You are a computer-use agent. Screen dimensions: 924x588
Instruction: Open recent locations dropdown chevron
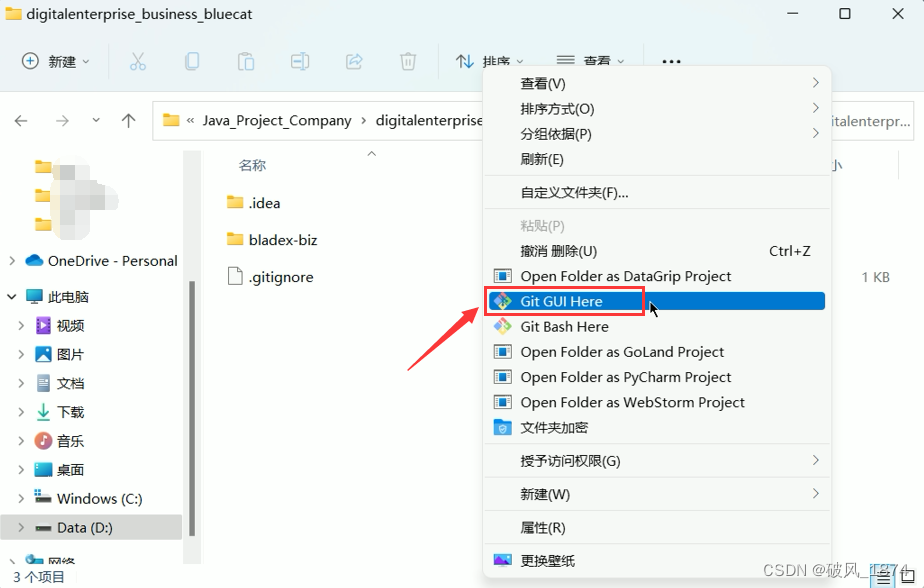(x=96, y=121)
